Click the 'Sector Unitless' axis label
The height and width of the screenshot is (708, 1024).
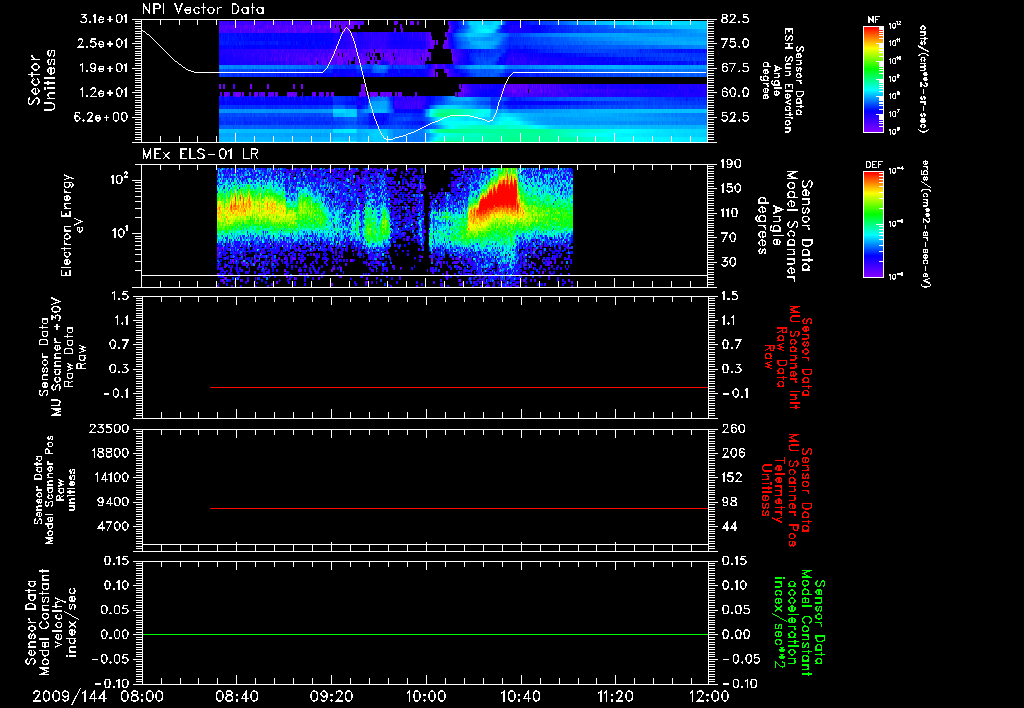coord(42,80)
